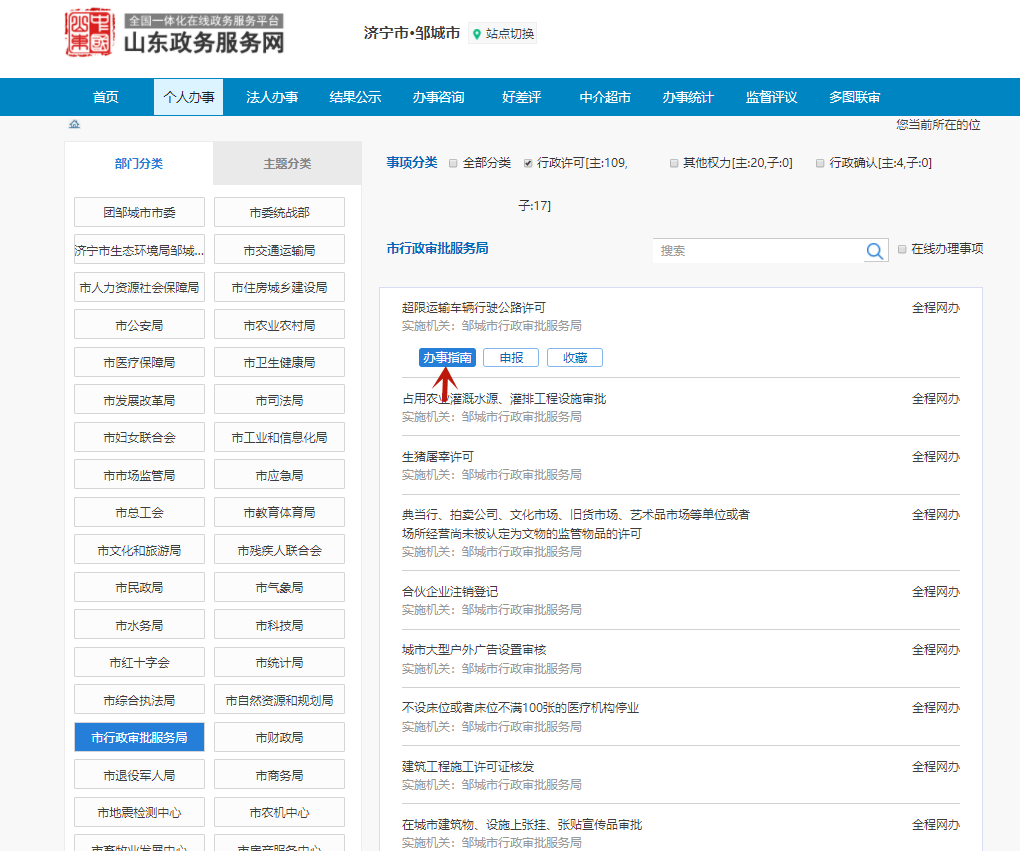Image resolution: width=1020 pixels, height=851 pixels.
Task: Click the 办事指南 button
Action: [448, 358]
